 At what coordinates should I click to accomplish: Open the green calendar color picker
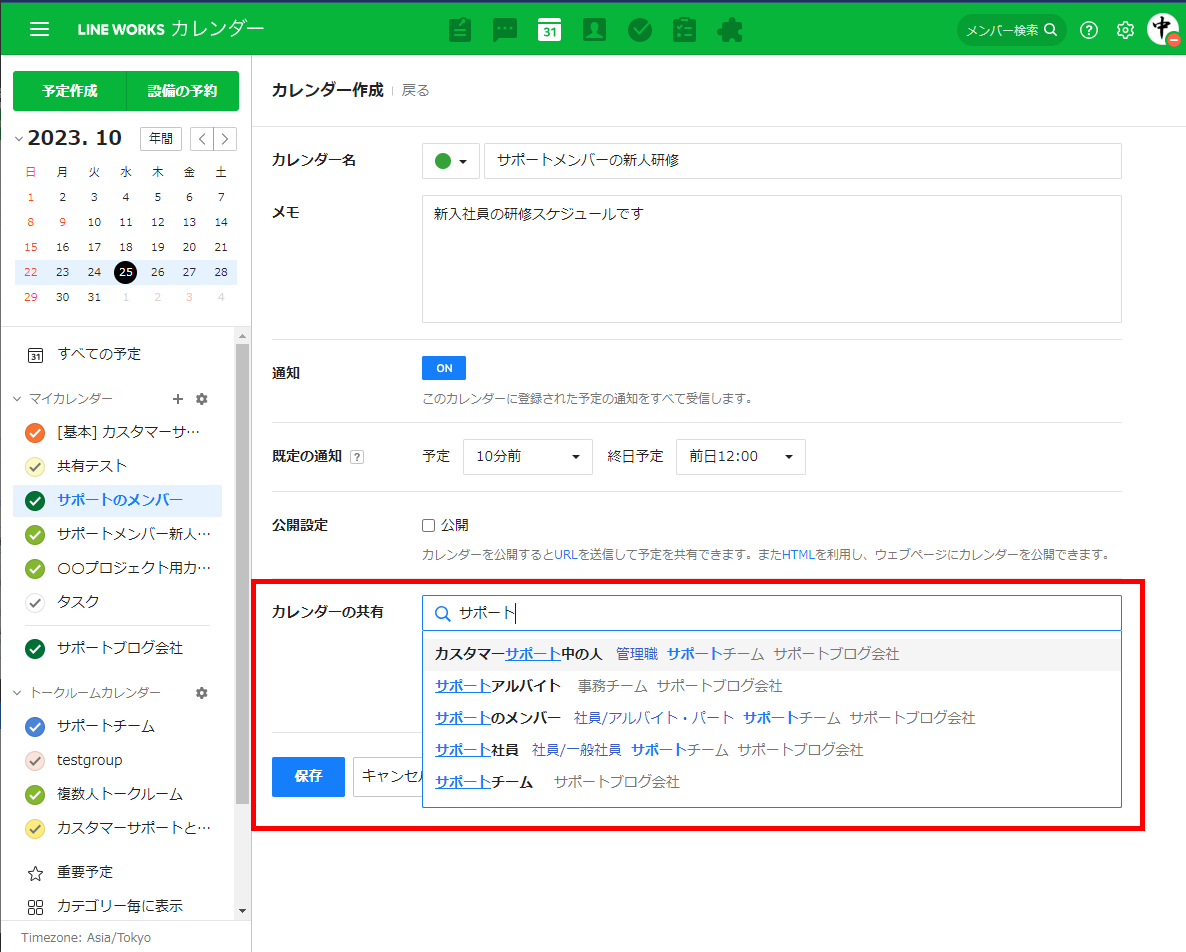click(451, 161)
